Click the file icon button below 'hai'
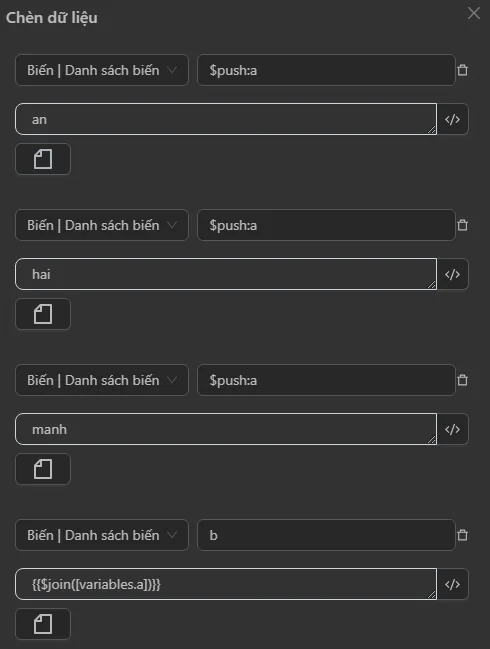Image resolution: width=490 pixels, height=649 pixels. pyautogui.click(x=43, y=314)
